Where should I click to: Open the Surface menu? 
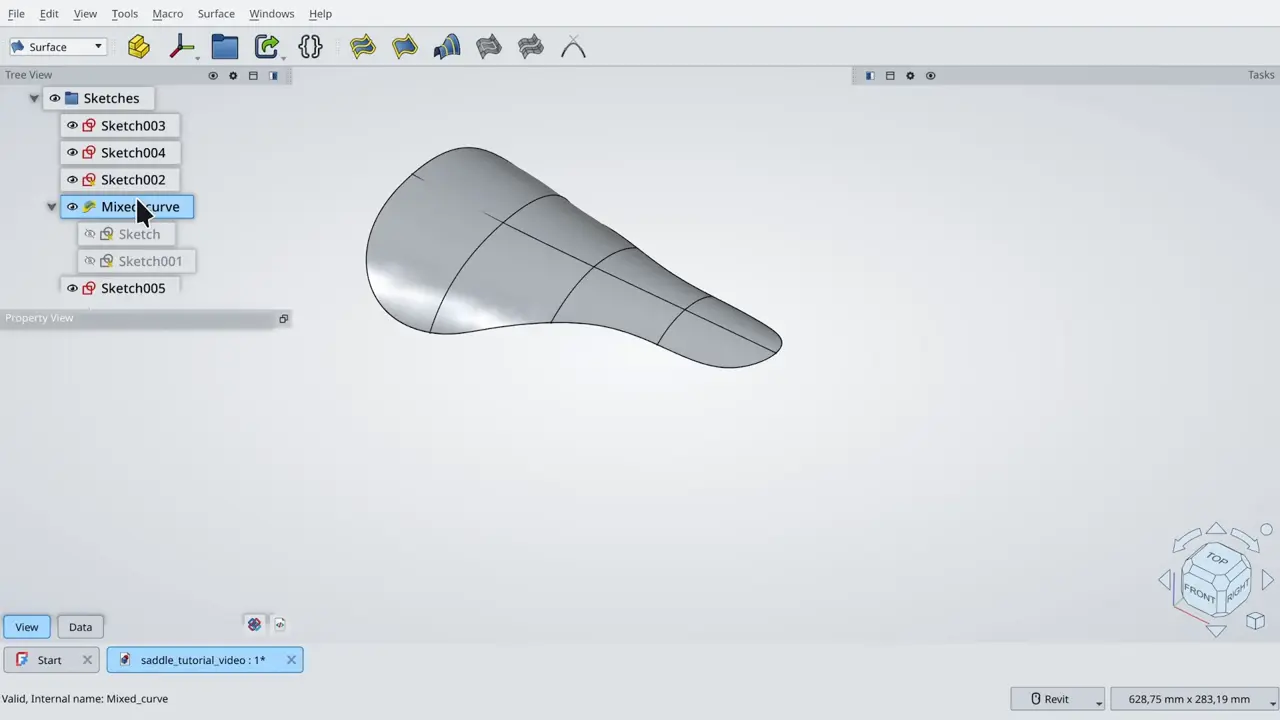216,14
